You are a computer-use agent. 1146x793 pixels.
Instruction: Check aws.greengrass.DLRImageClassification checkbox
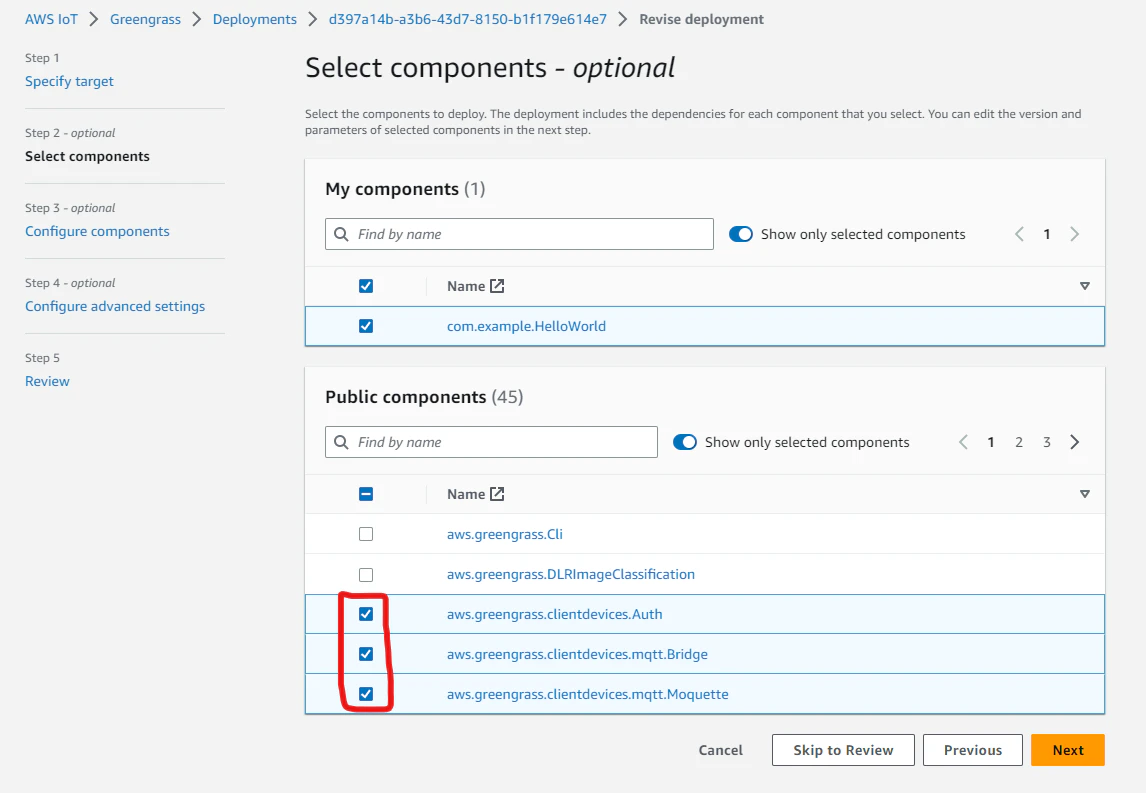pos(366,574)
